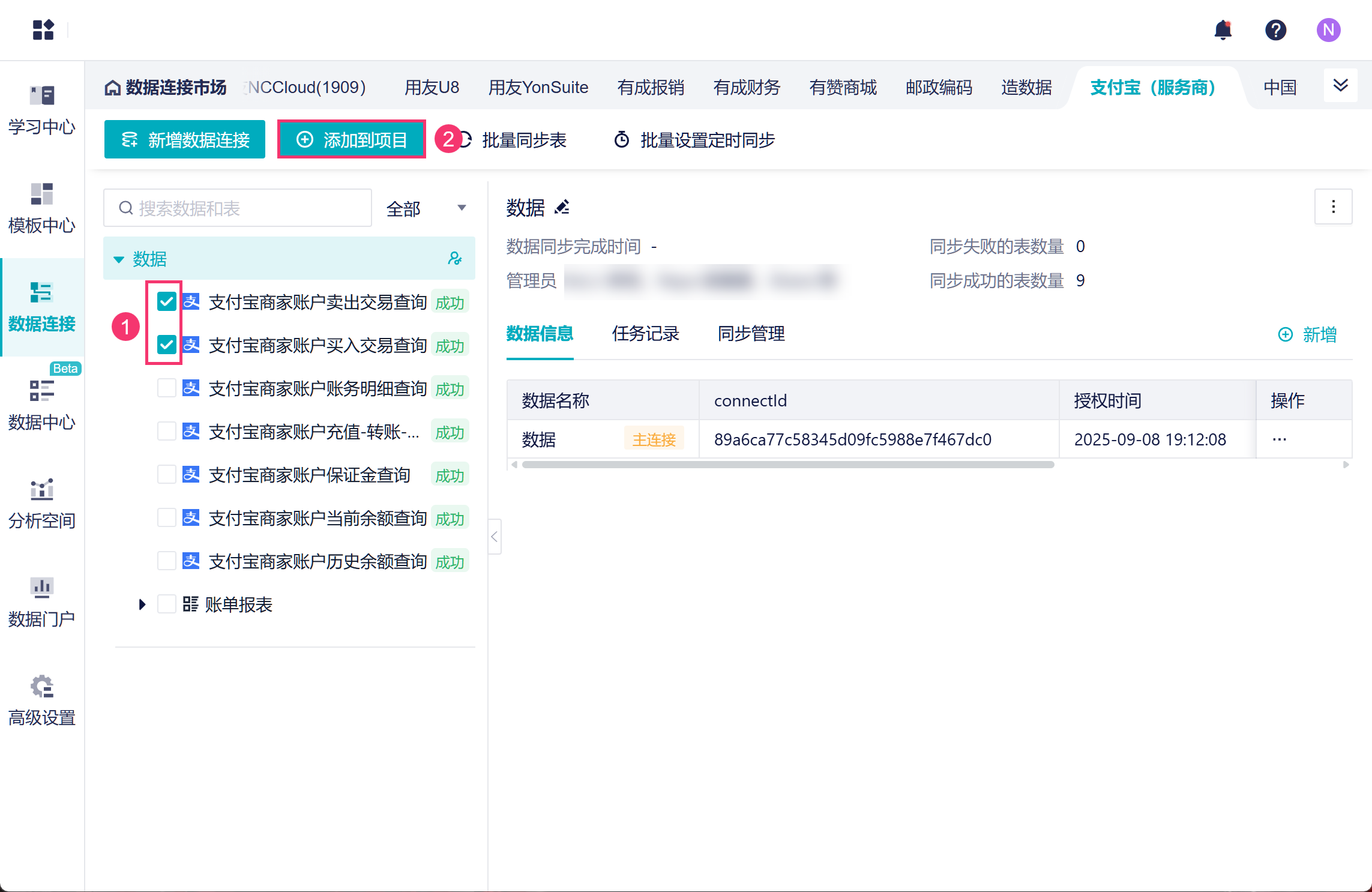Screen dimensions: 1372x892
Task: Switch to the 任务记录 tab
Action: 645,334
